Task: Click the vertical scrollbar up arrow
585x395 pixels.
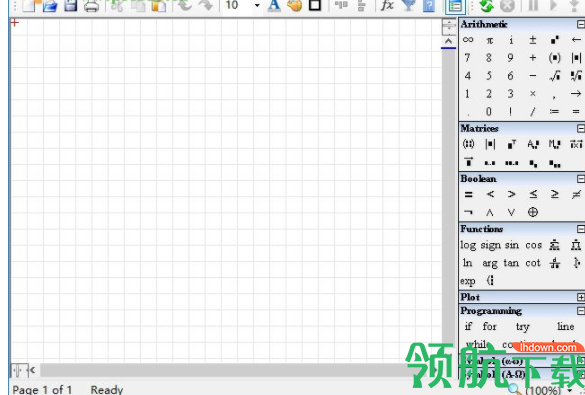Action: (448, 41)
